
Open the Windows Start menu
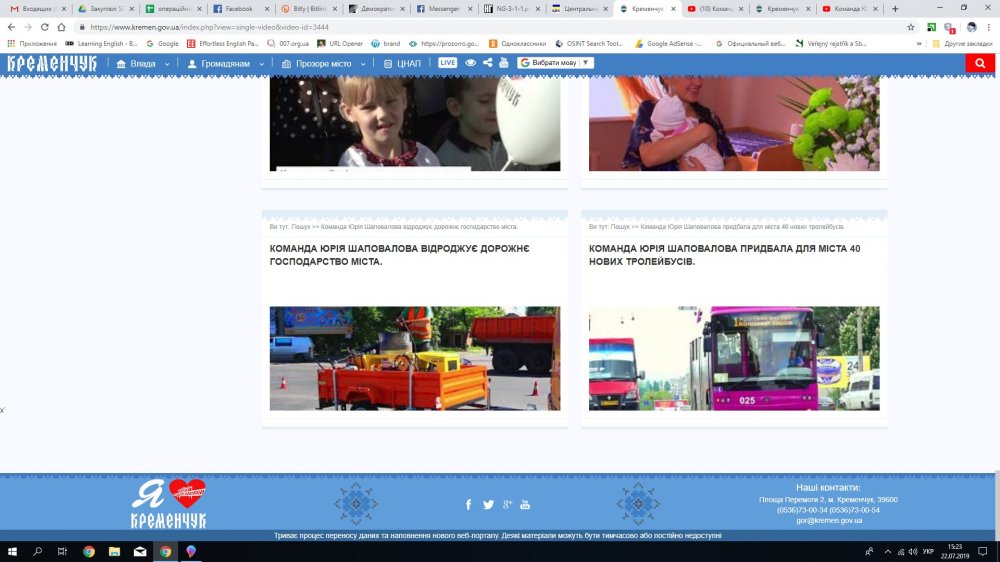tap(13, 551)
